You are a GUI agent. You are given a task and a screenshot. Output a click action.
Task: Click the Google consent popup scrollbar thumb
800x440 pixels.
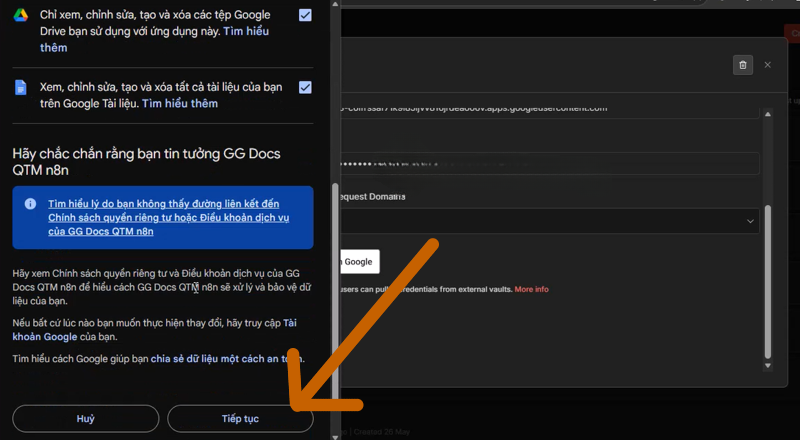click(335, 291)
